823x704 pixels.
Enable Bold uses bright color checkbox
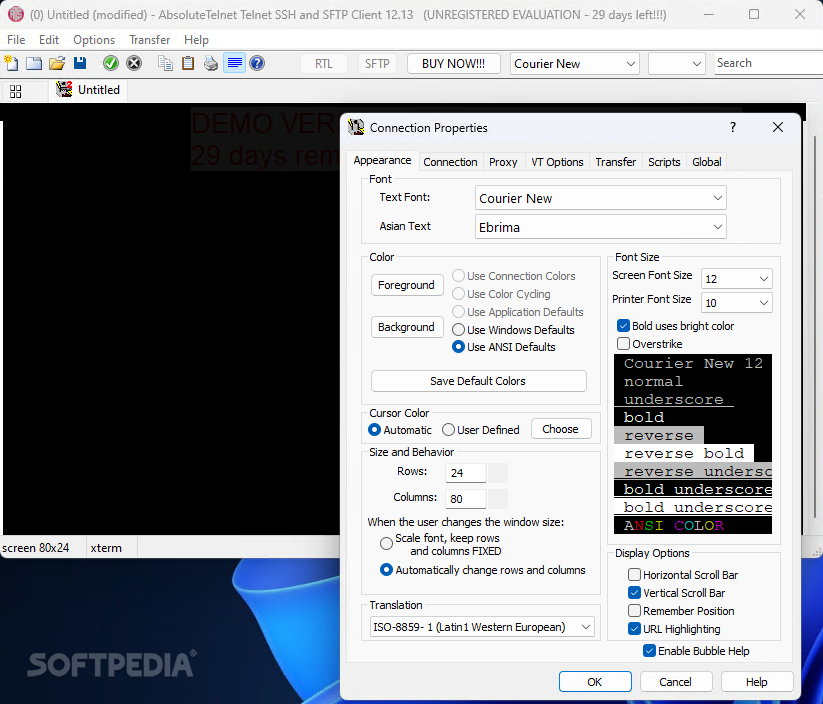623,326
